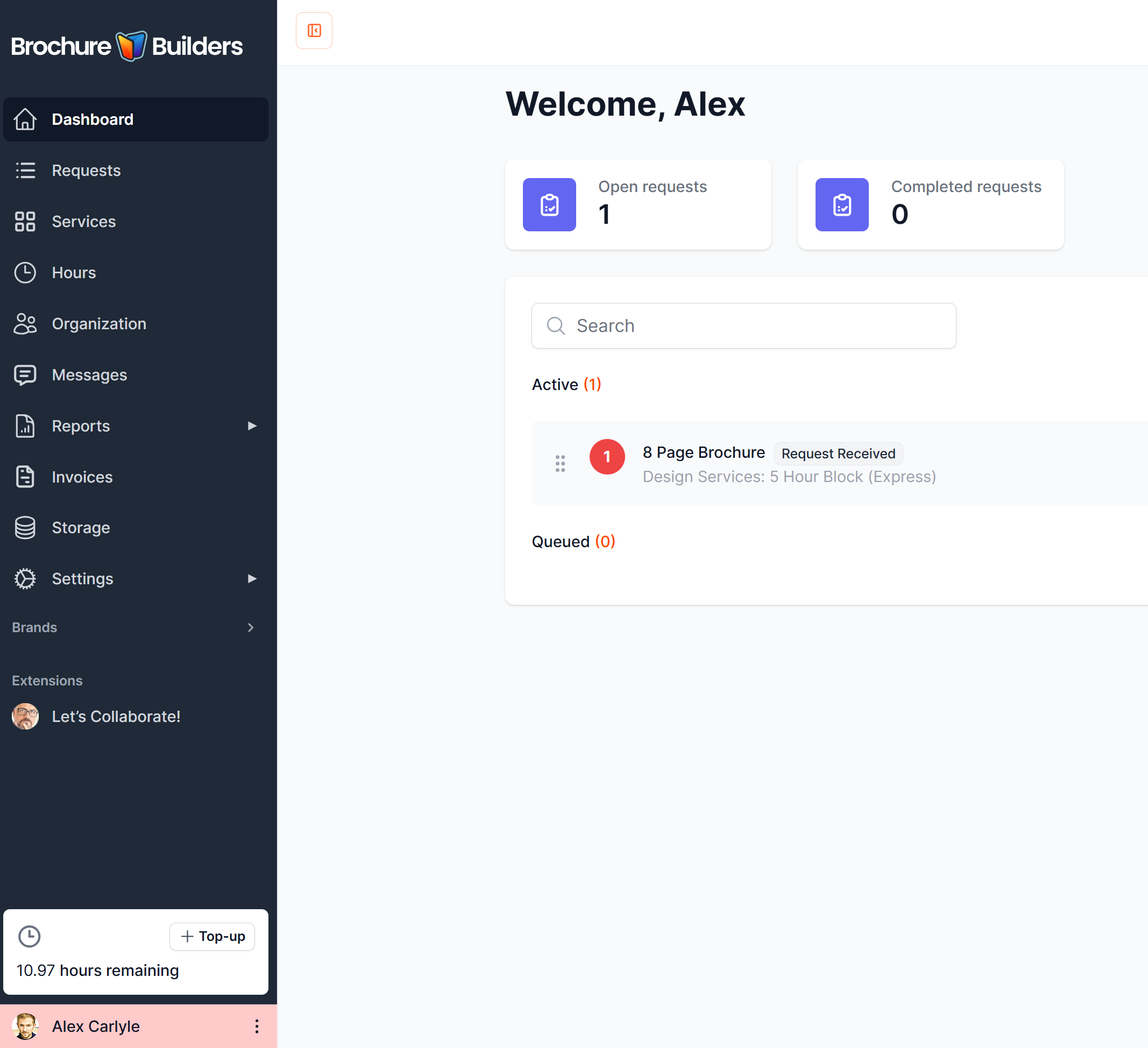The image size is (1148, 1048).
Task: Collapse the sidebar with the panel icon
Action: 314,31
